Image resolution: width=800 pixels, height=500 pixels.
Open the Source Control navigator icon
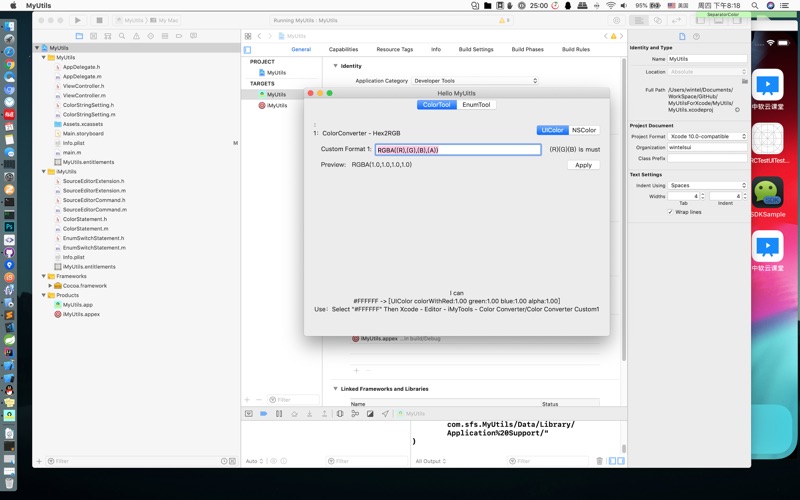coord(93,36)
